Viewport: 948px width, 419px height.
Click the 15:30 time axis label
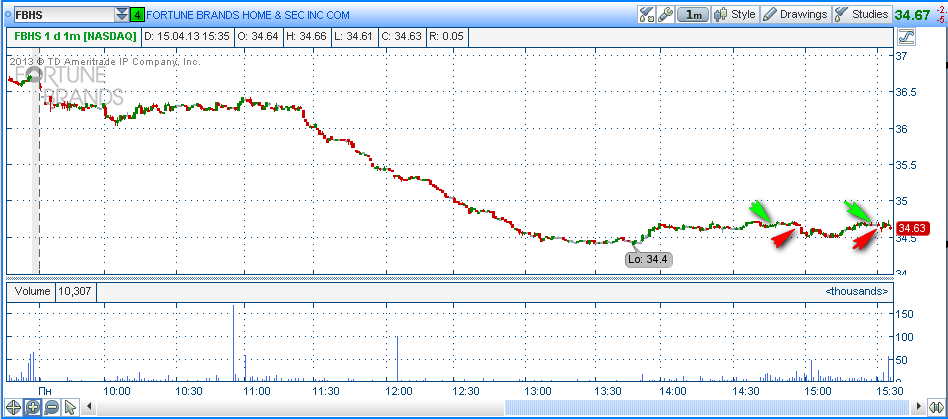coord(891,392)
